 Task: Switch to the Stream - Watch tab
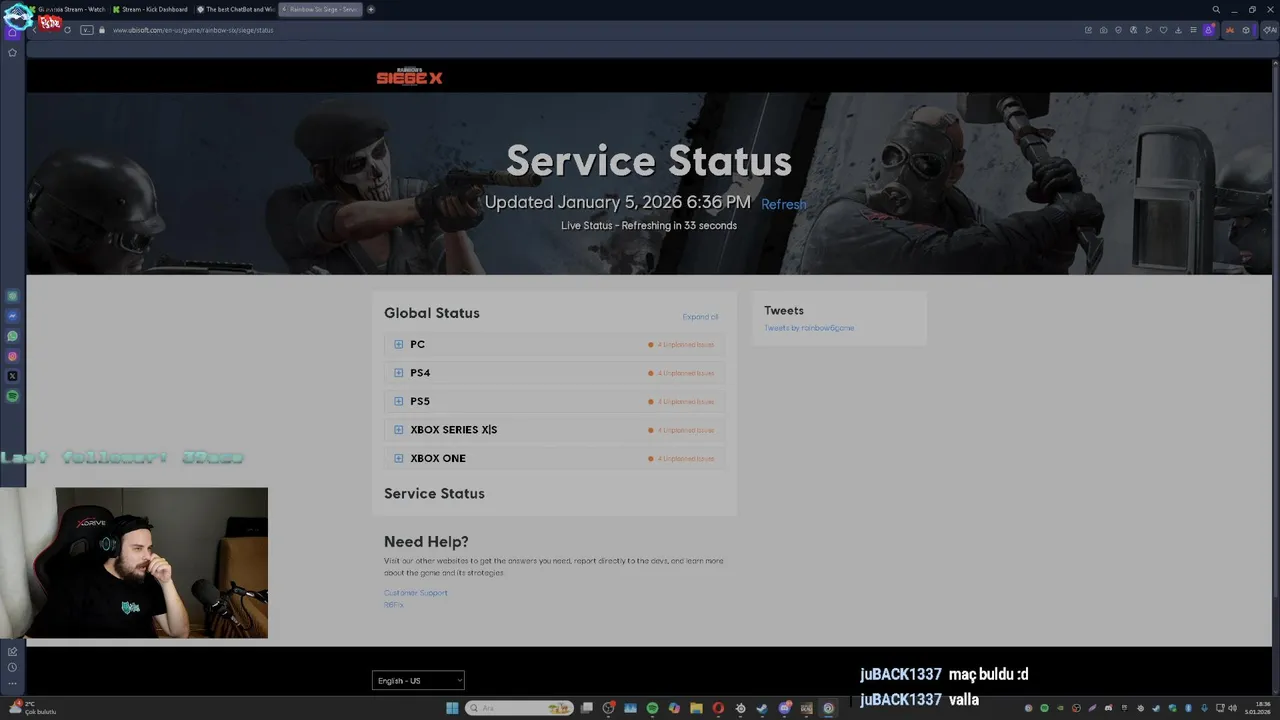coord(70,9)
